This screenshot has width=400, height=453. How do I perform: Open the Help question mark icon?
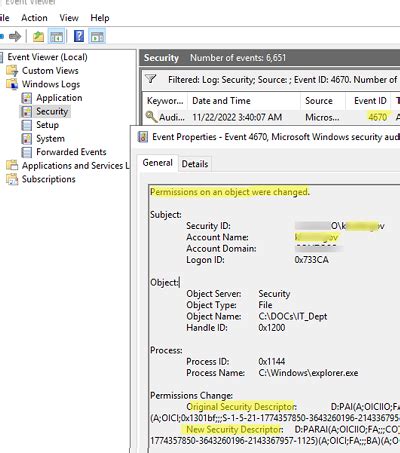coord(79,36)
